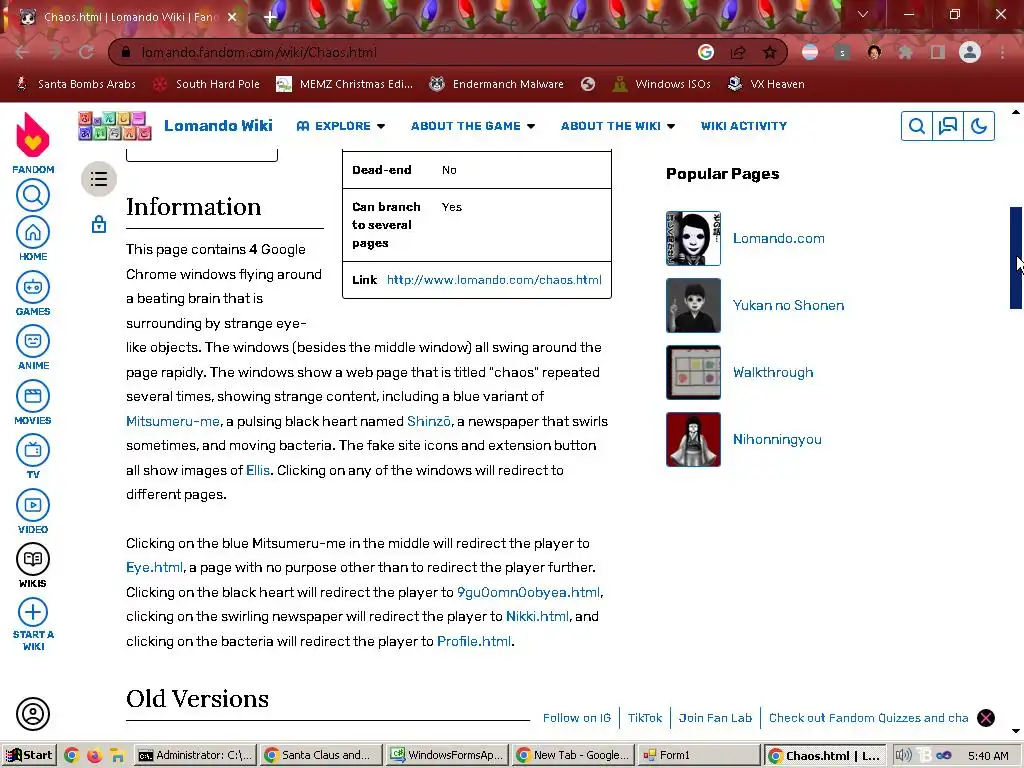Click the Lomando Wiki title link

click(218, 126)
